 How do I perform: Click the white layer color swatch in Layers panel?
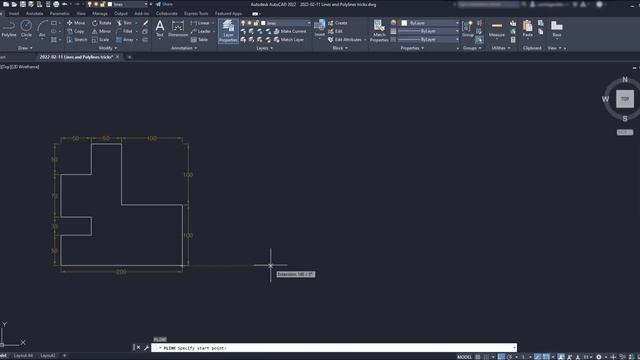coord(263,23)
